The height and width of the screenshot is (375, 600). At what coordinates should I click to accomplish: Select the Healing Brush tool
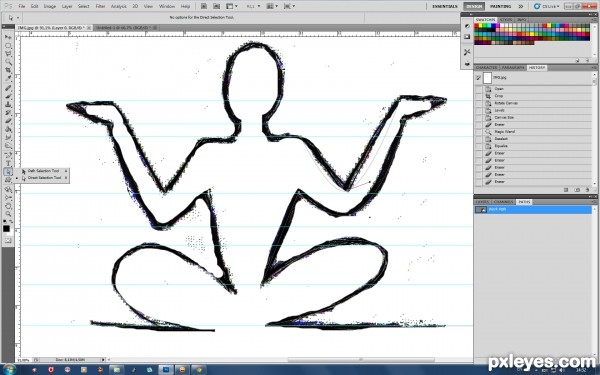pyautogui.click(x=8, y=88)
